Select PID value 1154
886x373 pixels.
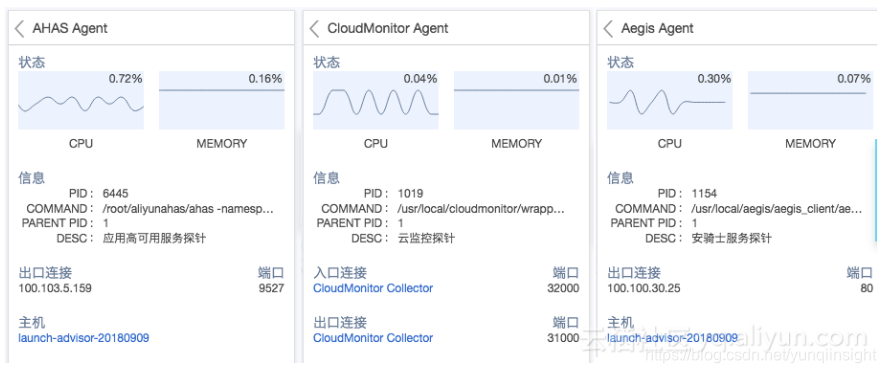[704, 194]
